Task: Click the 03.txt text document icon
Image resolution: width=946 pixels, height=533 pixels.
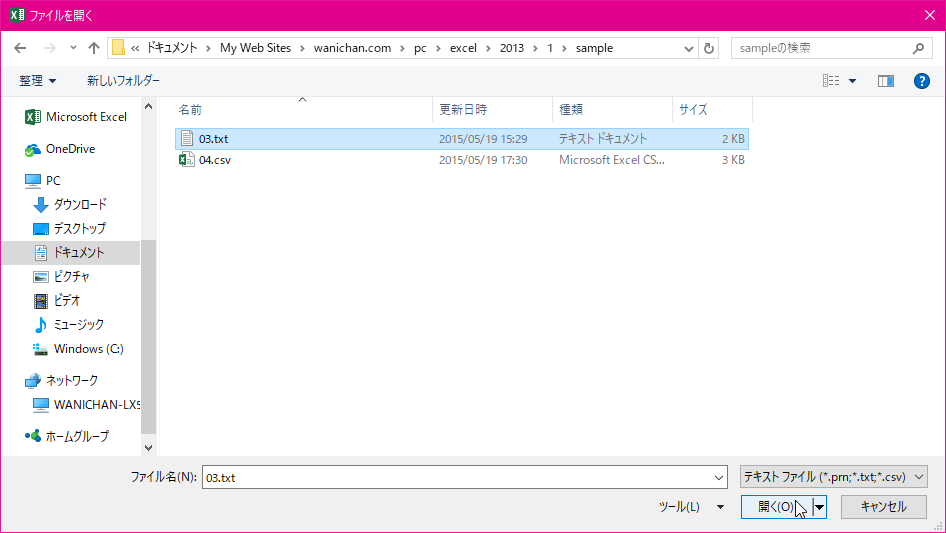Action: click(187, 138)
